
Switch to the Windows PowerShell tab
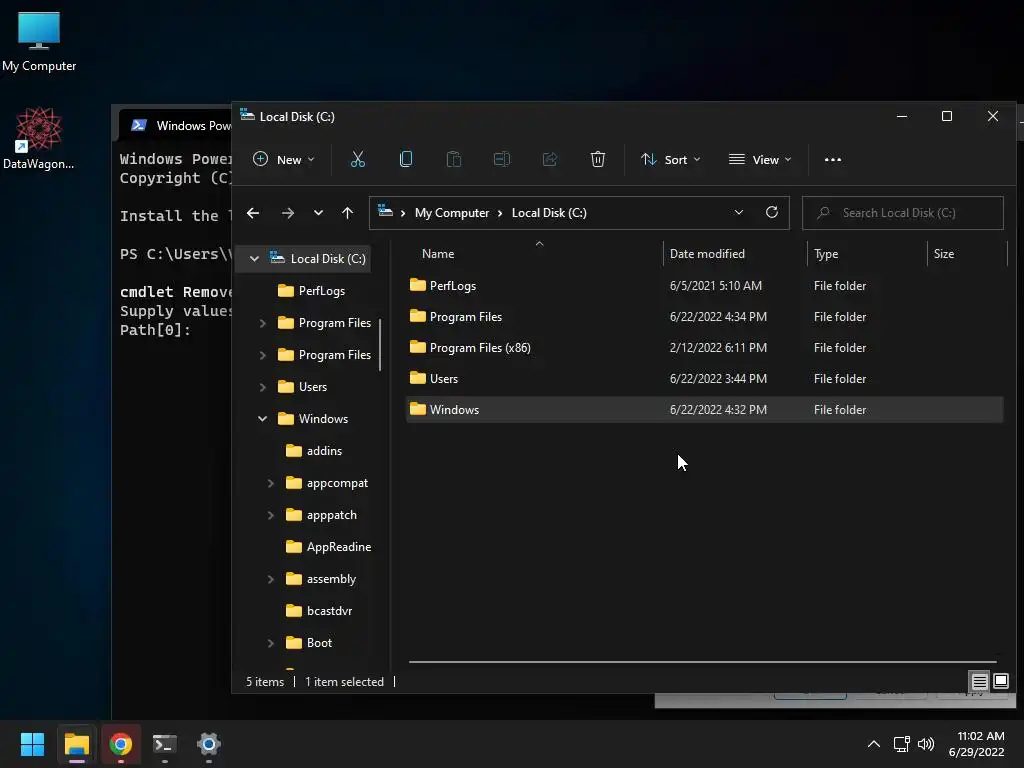(176, 125)
